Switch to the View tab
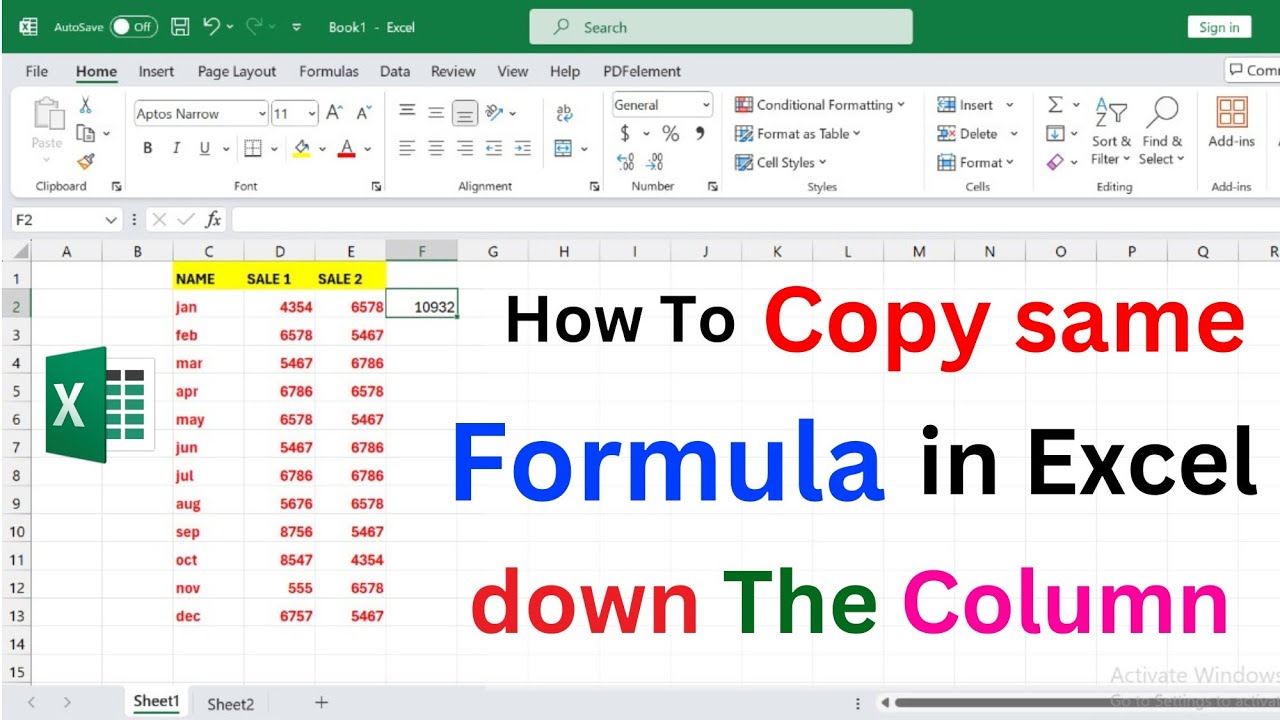Viewport: 1280px width, 720px height. [x=513, y=71]
